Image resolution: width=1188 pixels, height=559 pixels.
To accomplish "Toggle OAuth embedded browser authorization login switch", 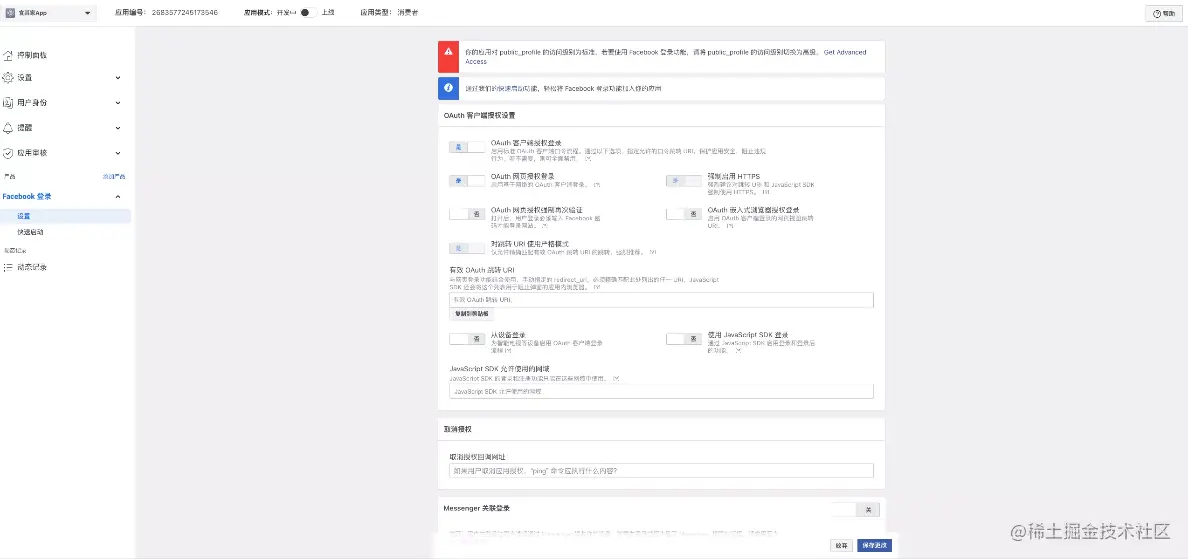I will pos(684,214).
